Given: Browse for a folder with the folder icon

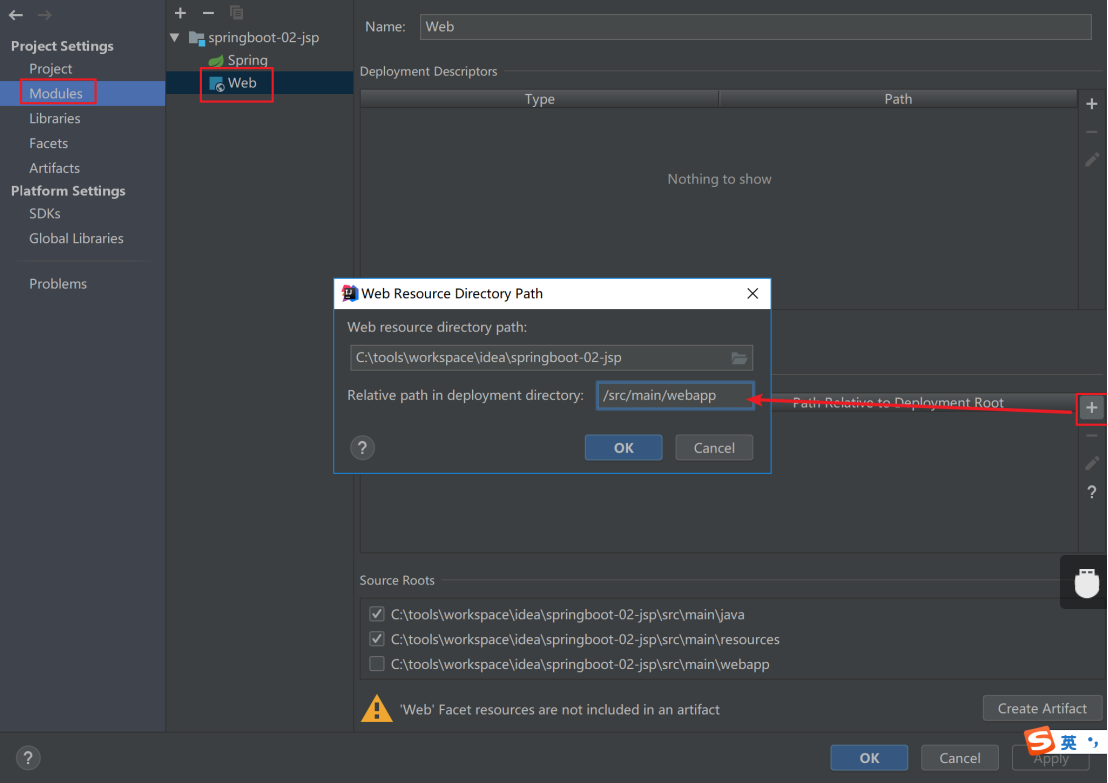Looking at the screenshot, I should coord(739,358).
